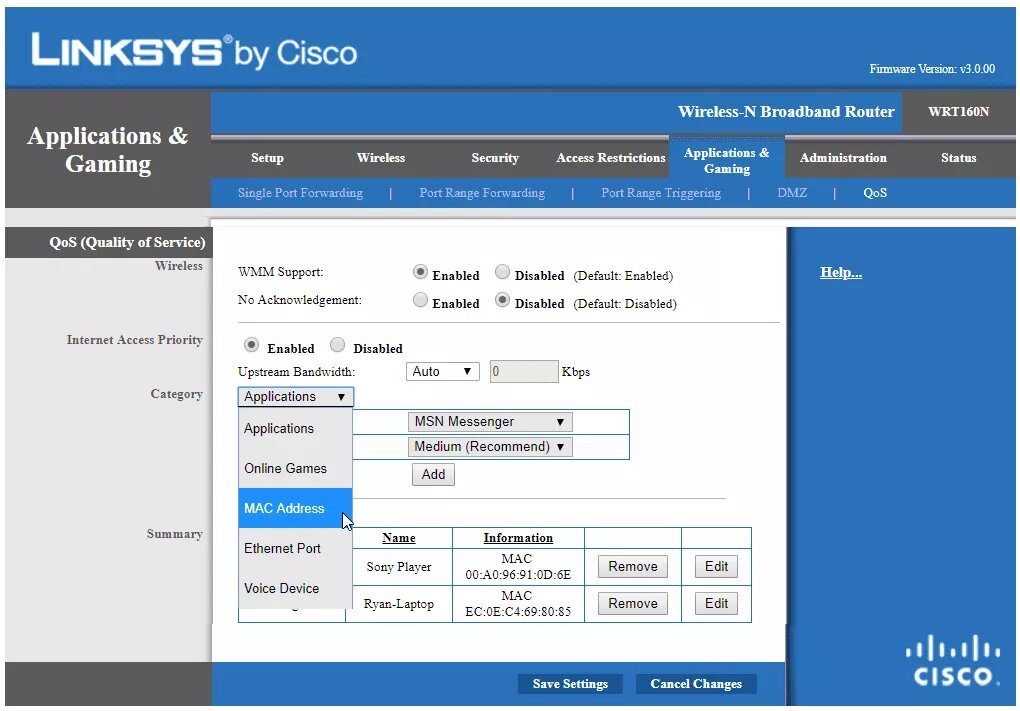The height and width of the screenshot is (711, 1020).
Task: Go to Single Port Forwarding subtab
Action: tap(301, 193)
